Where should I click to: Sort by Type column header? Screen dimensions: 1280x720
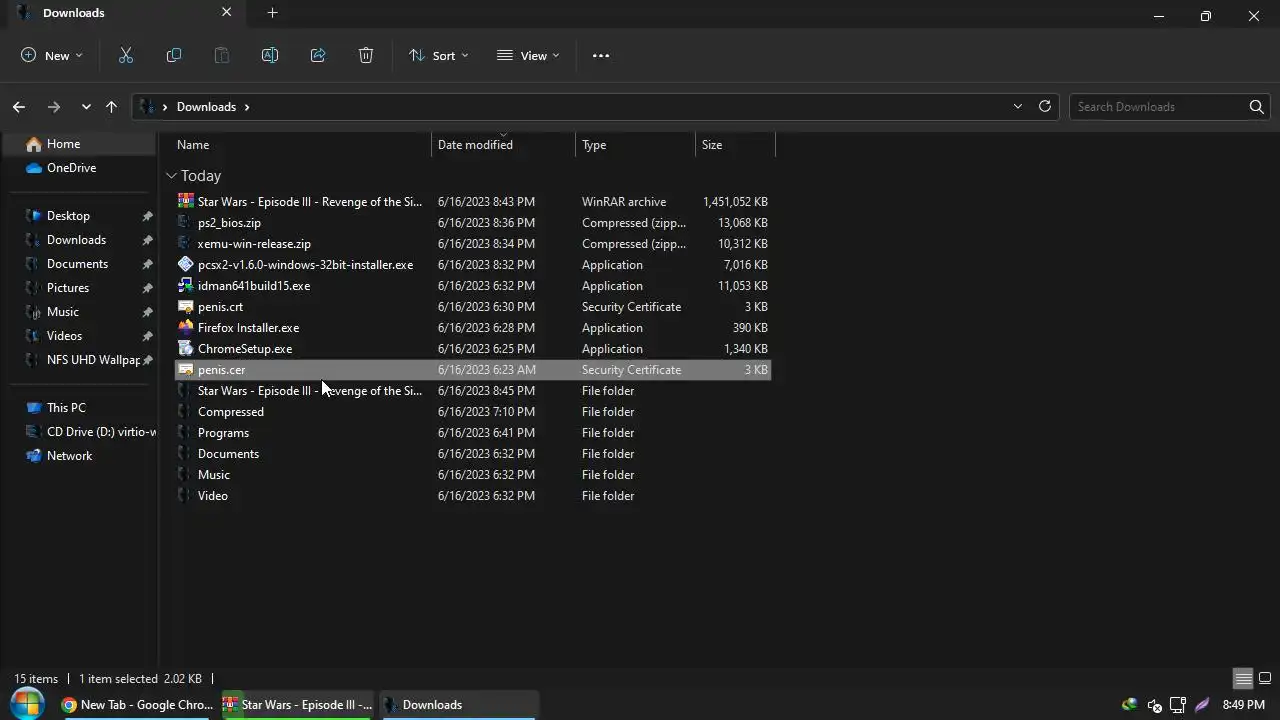[x=594, y=145]
